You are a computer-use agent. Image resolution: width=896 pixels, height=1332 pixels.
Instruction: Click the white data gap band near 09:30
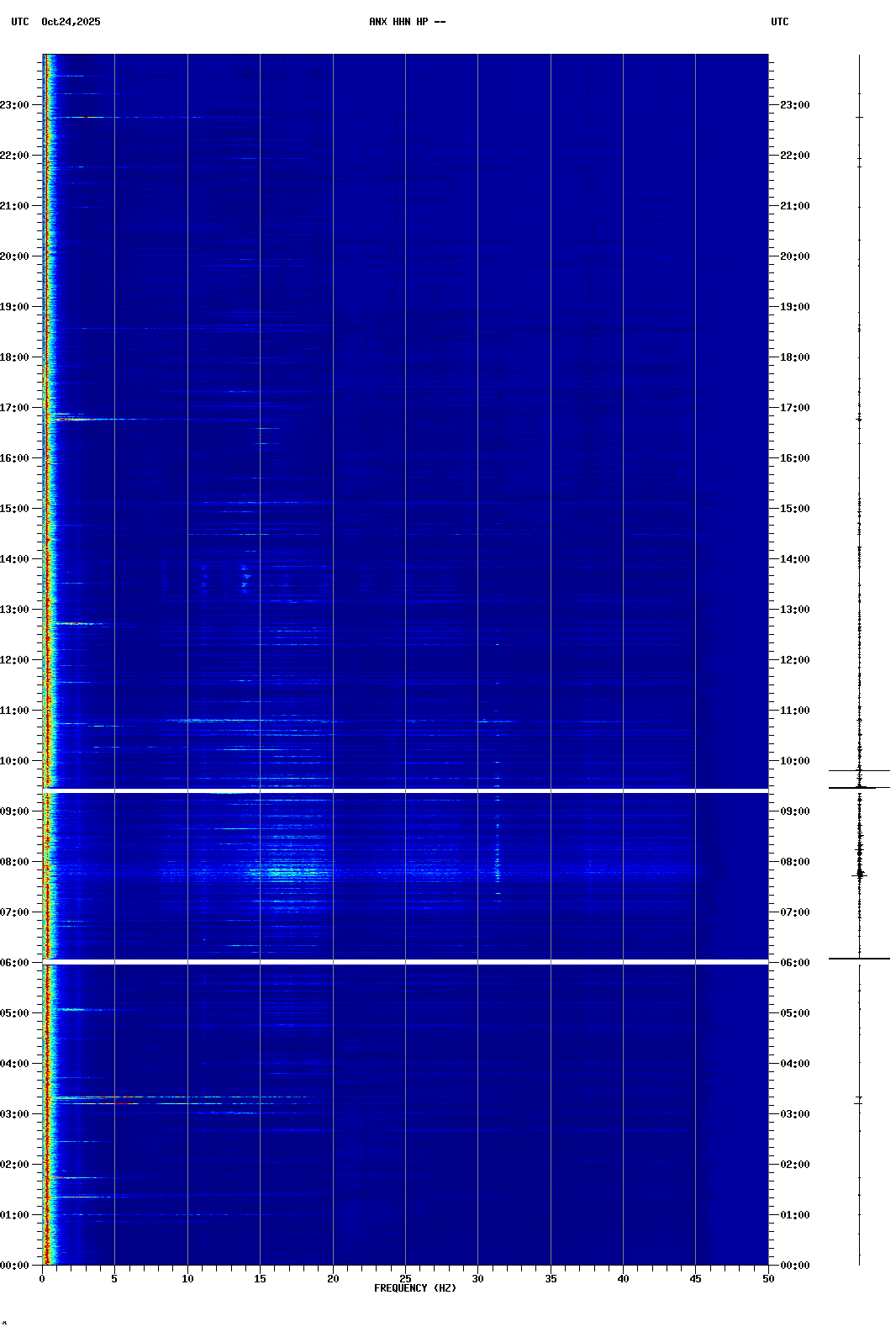[x=405, y=790]
